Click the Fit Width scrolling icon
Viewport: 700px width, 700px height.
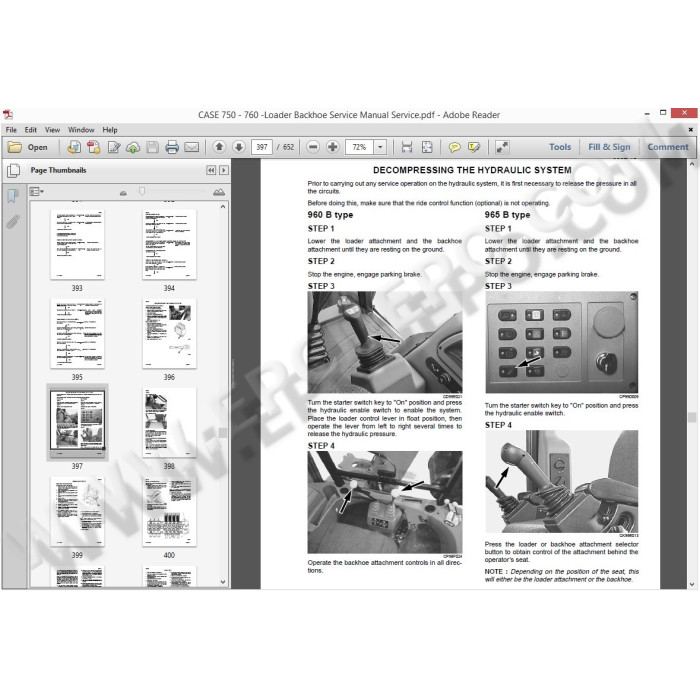point(407,147)
